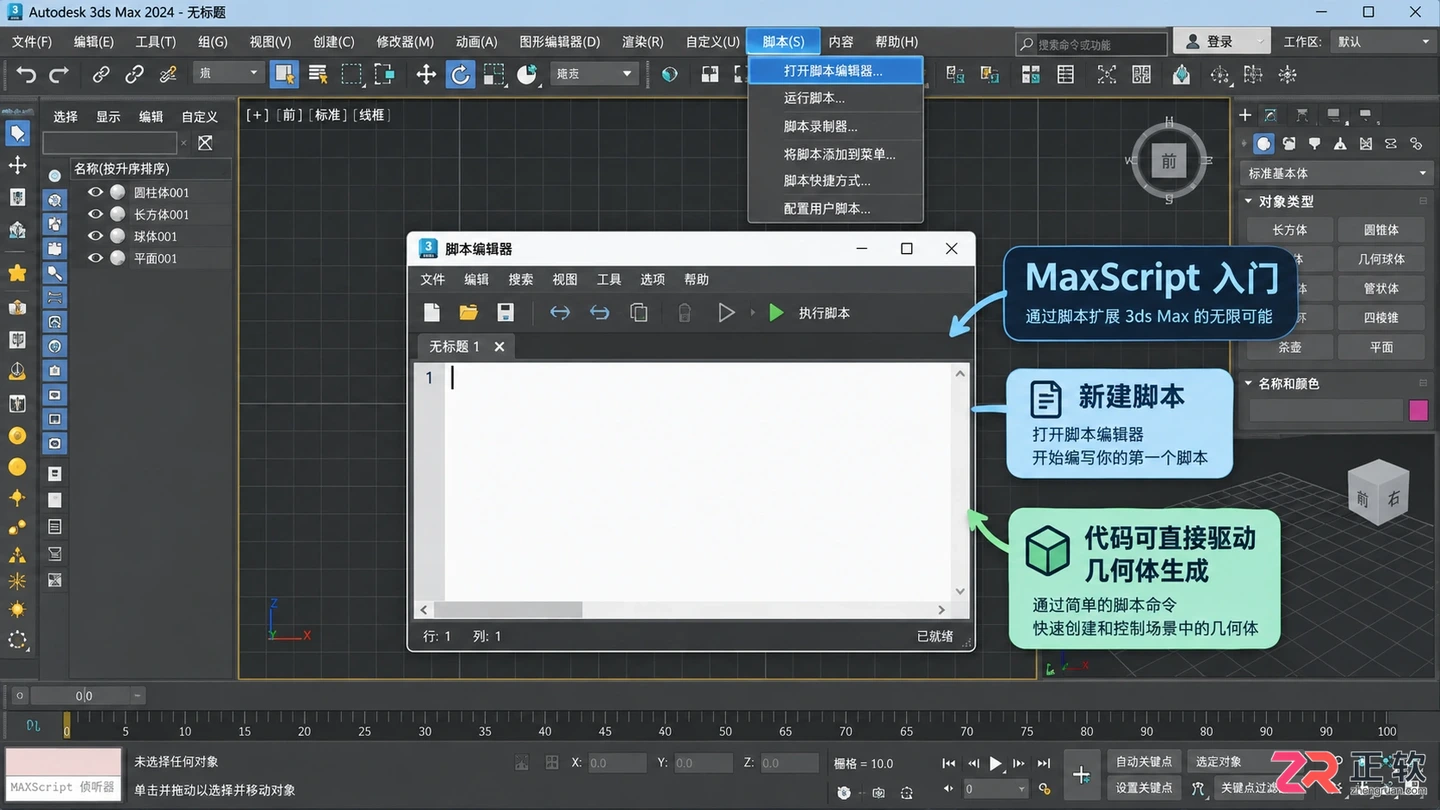
Task: Open the 工作区 默认 workspace dropdown
Action: tap(1384, 42)
